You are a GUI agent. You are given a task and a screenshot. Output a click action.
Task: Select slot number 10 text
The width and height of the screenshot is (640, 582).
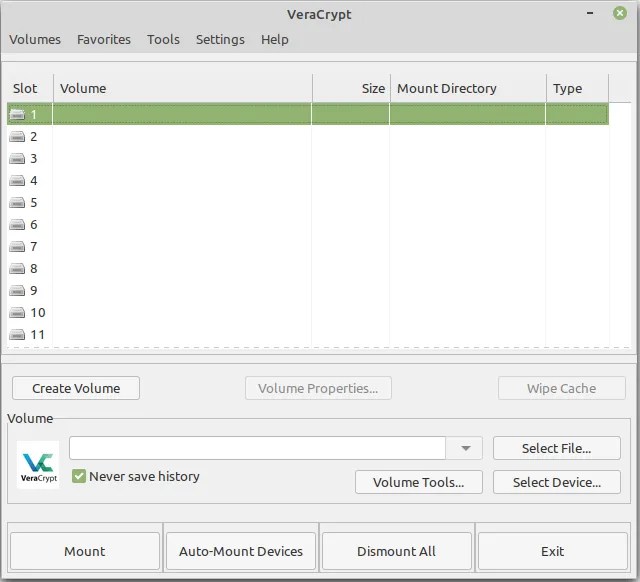pyautogui.click(x=38, y=313)
